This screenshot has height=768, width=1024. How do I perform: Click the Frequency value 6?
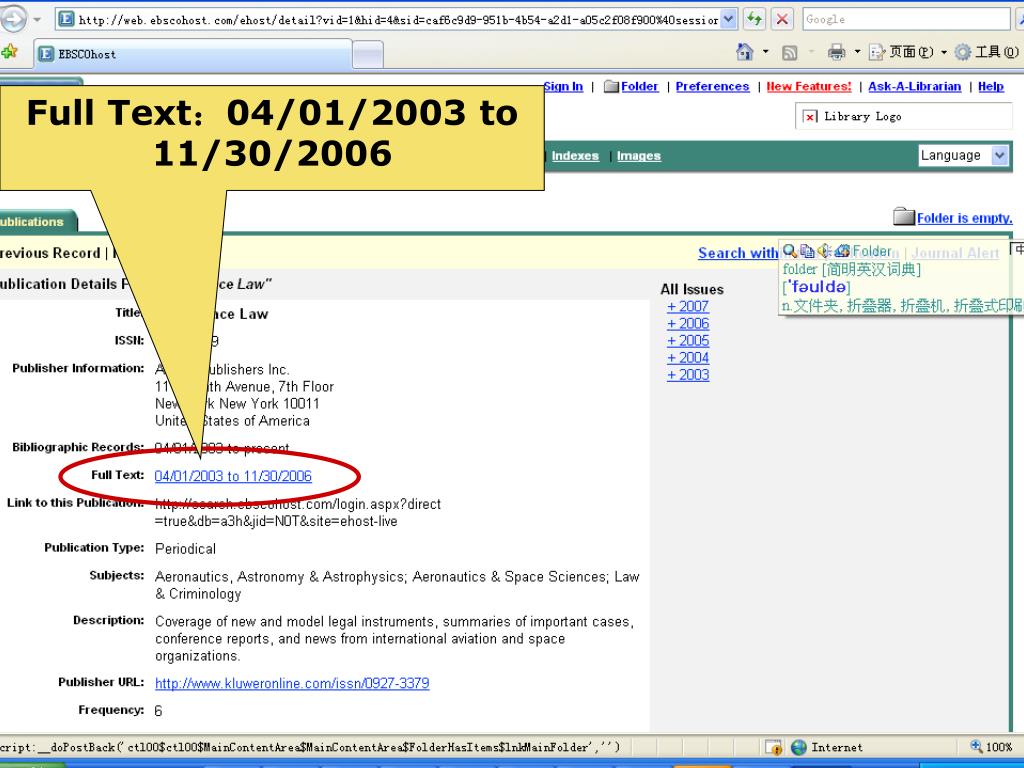pyautogui.click(x=158, y=711)
